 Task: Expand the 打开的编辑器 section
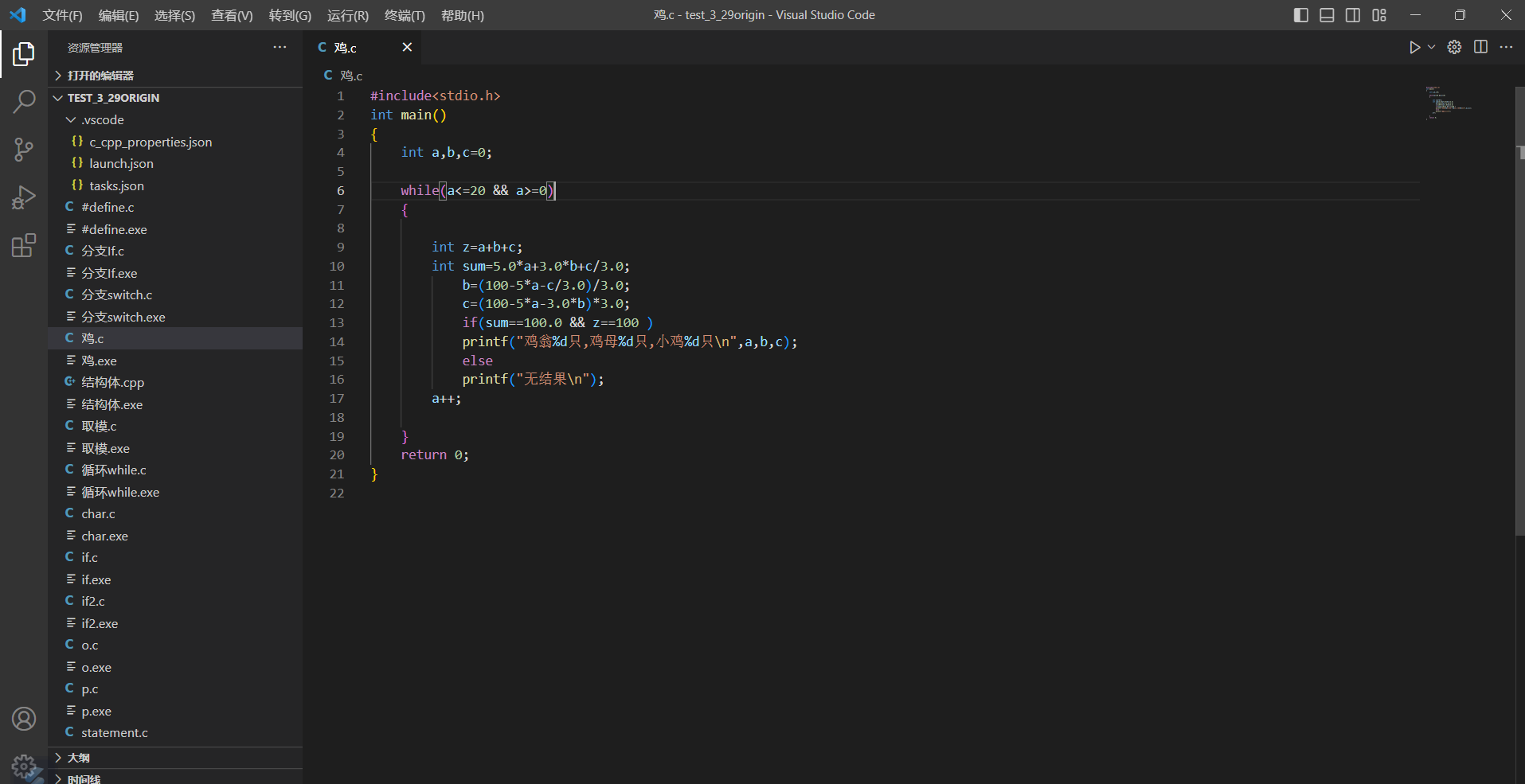click(x=175, y=76)
